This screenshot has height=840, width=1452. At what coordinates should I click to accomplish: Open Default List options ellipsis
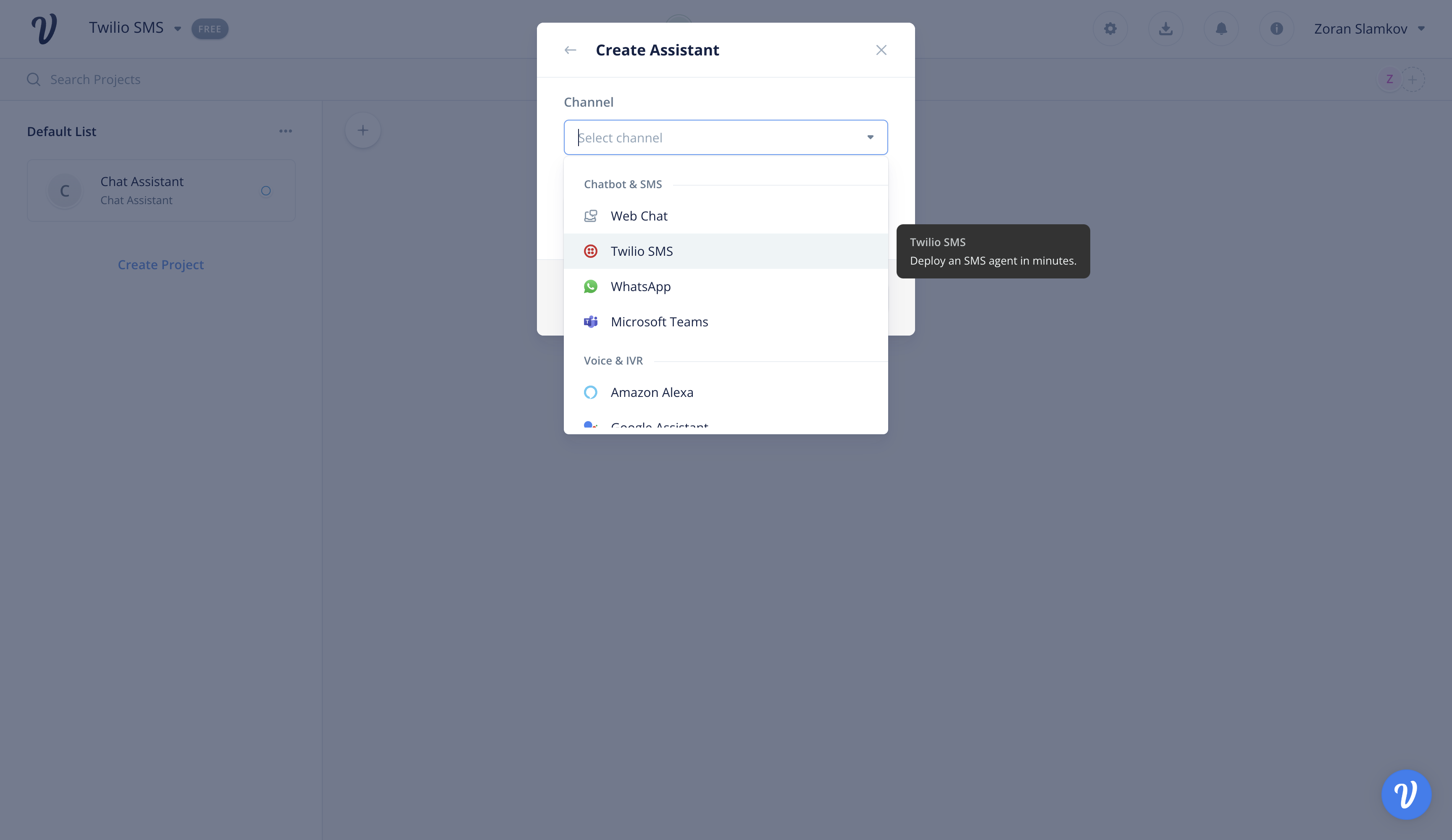pyautogui.click(x=285, y=131)
